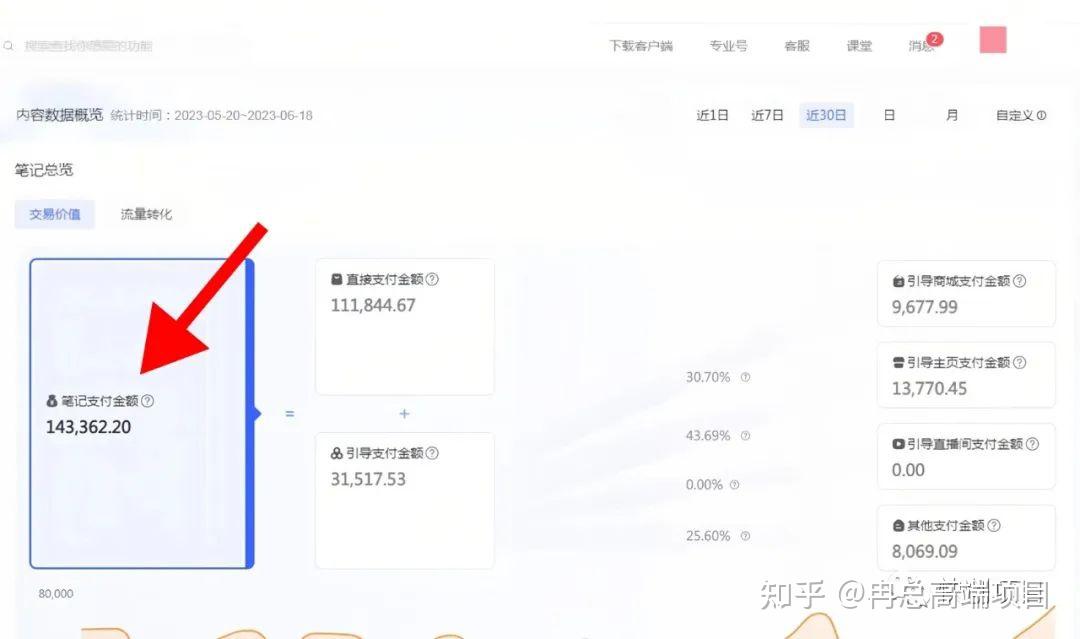Switch to 交易价值 tab
The width and height of the screenshot is (1080, 639).
(x=54, y=214)
